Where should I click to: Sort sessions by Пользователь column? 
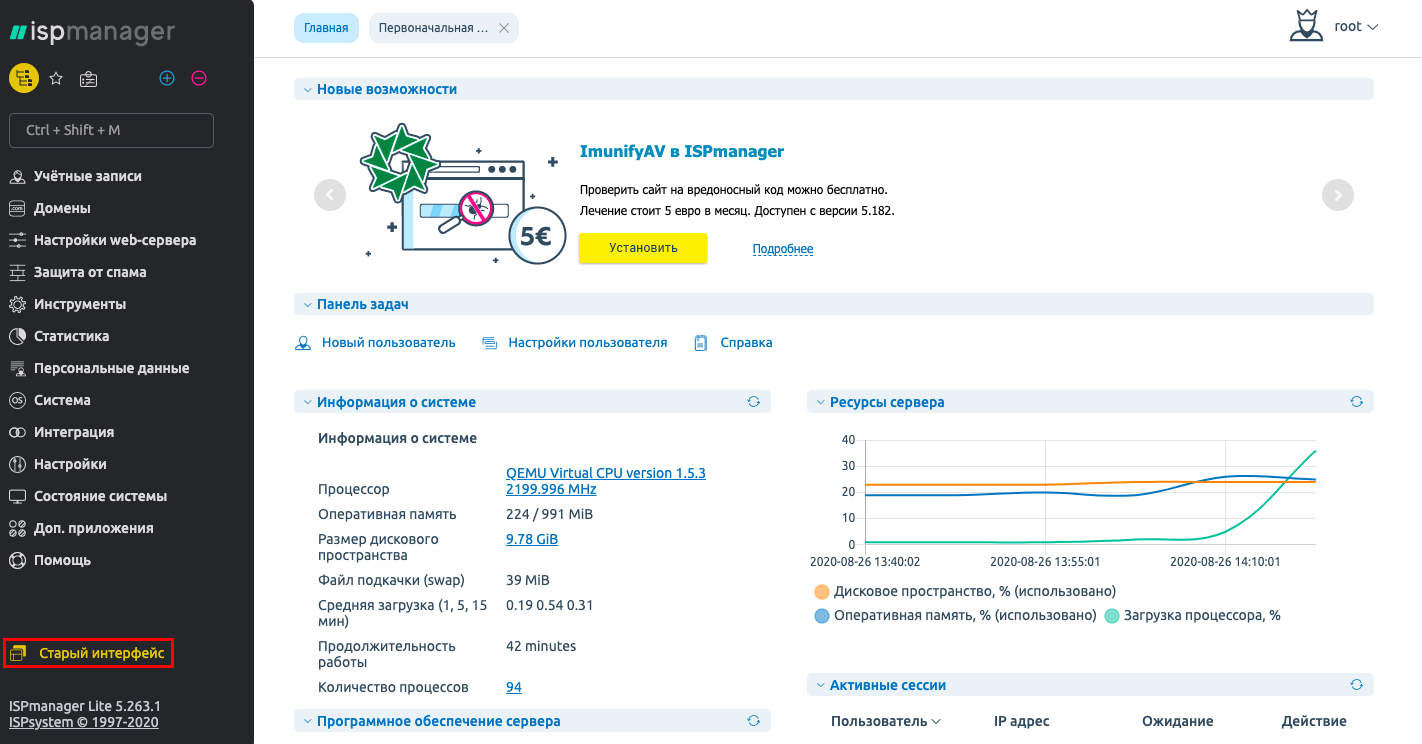pyautogui.click(x=886, y=721)
